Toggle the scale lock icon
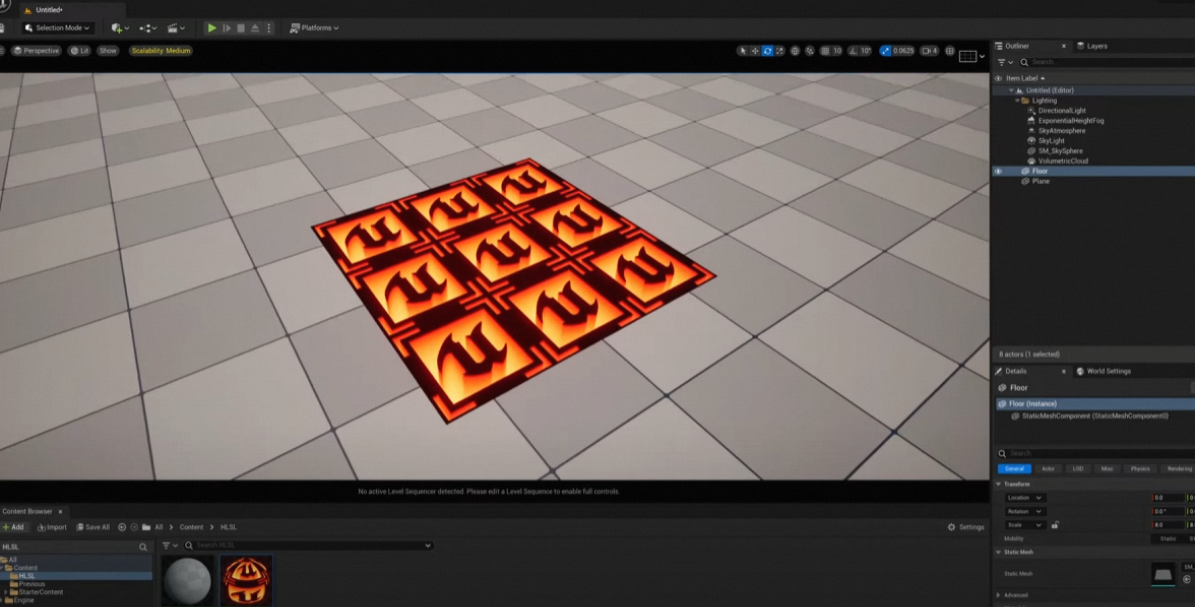This screenshot has height=607, width=1195. (x=1055, y=525)
